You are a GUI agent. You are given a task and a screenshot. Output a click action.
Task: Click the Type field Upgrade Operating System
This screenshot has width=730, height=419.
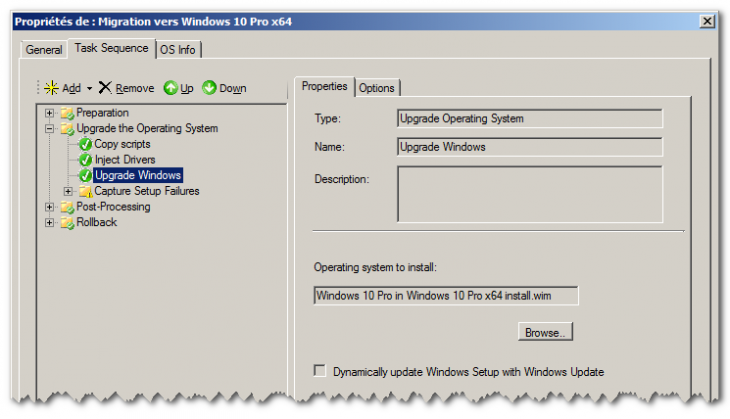coord(530,118)
